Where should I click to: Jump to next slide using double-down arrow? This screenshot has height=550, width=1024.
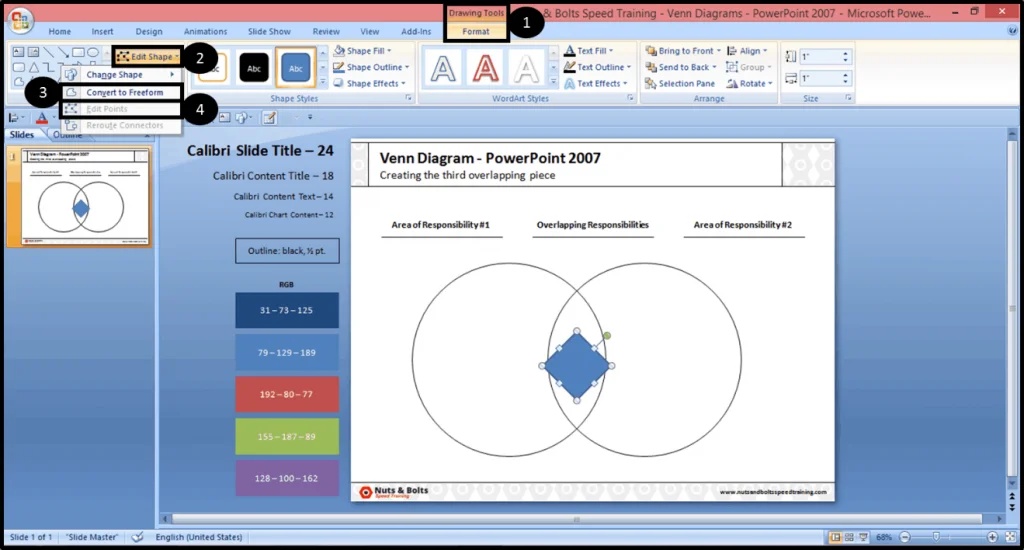pyautogui.click(x=1012, y=508)
